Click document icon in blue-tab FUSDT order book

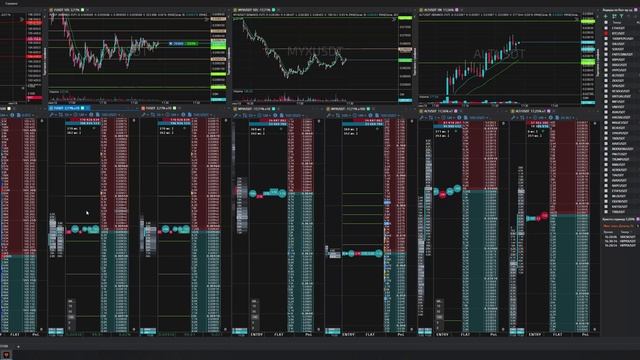(x=98, y=115)
